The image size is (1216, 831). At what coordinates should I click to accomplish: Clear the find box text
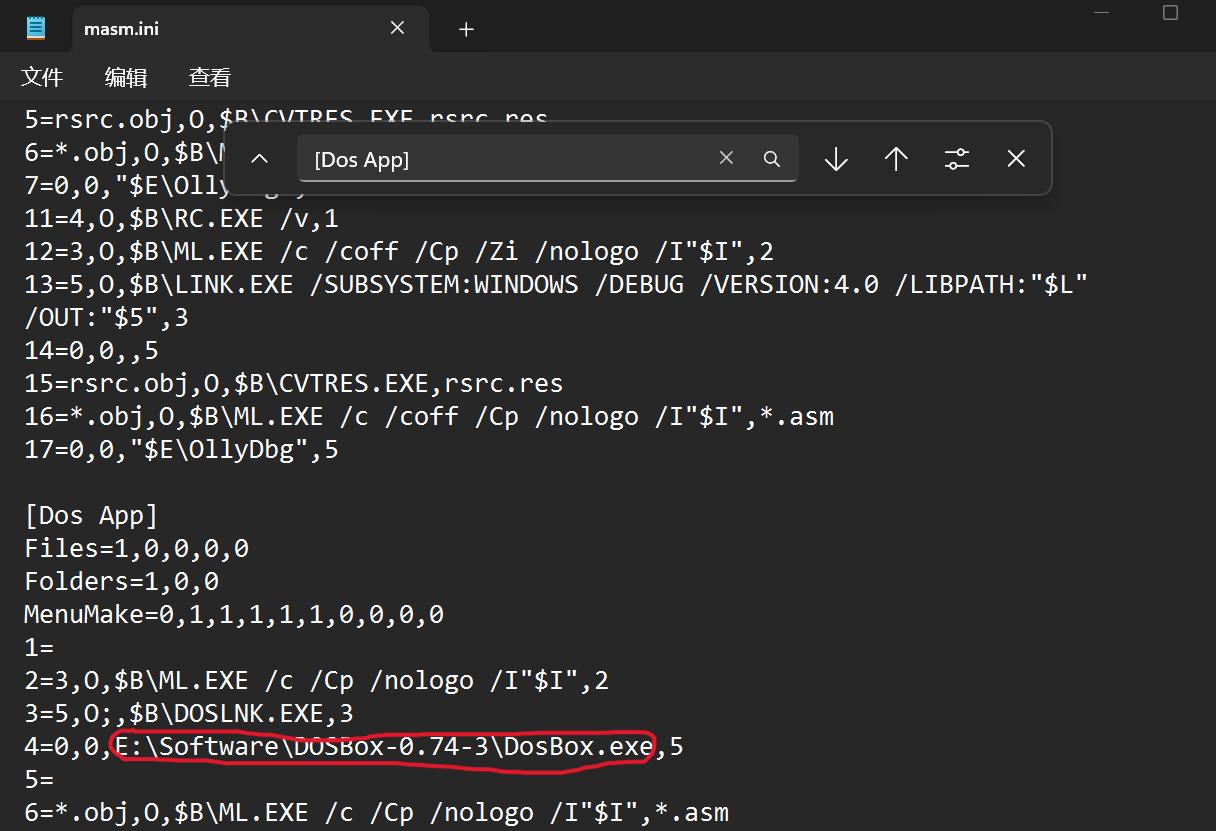click(726, 158)
